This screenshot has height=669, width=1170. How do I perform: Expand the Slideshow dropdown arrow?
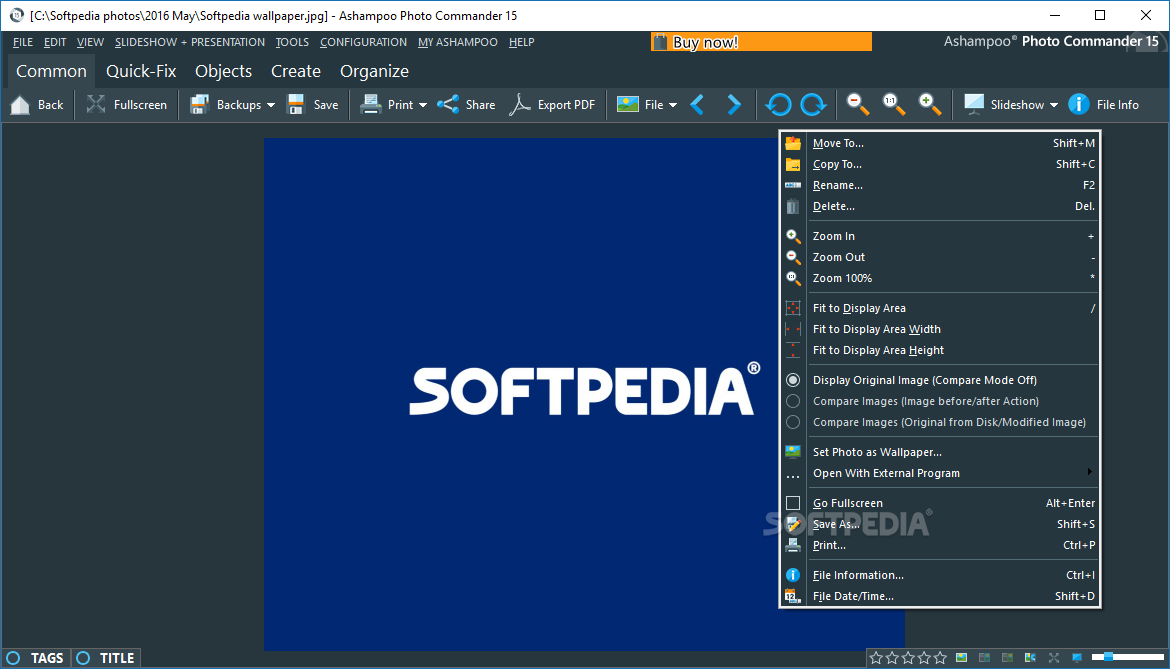pyautogui.click(x=1054, y=105)
